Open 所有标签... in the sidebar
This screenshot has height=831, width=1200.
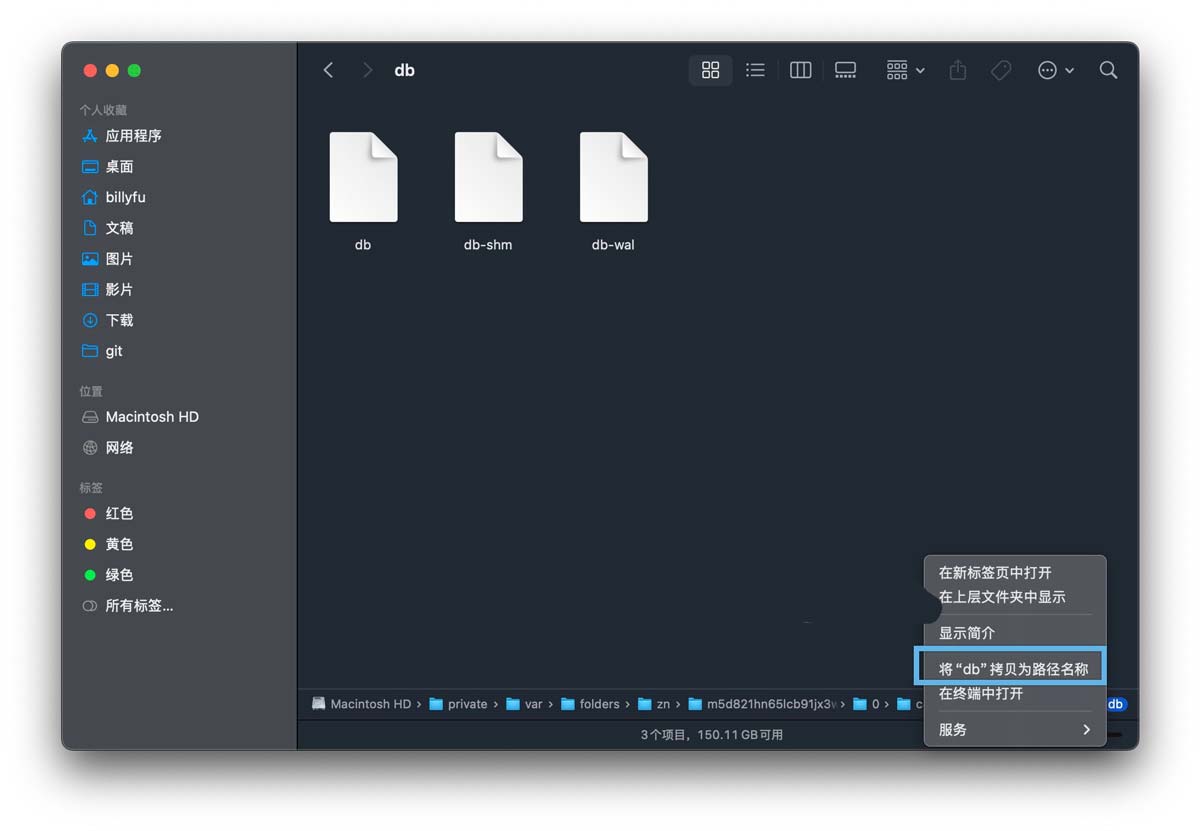139,605
